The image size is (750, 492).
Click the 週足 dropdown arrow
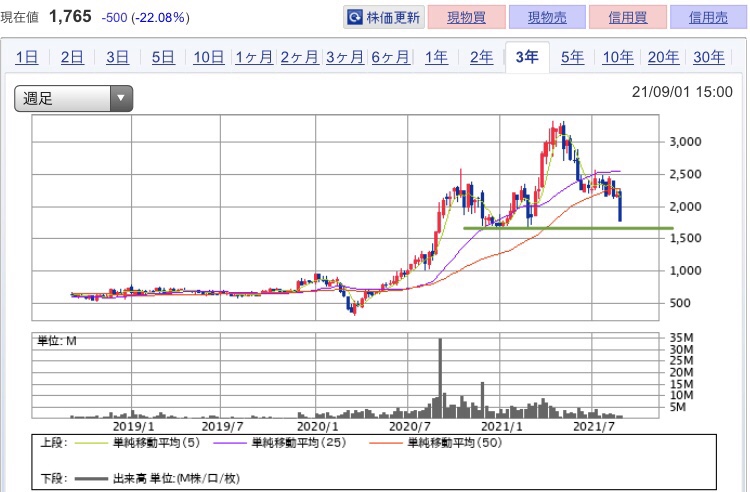click(121, 98)
